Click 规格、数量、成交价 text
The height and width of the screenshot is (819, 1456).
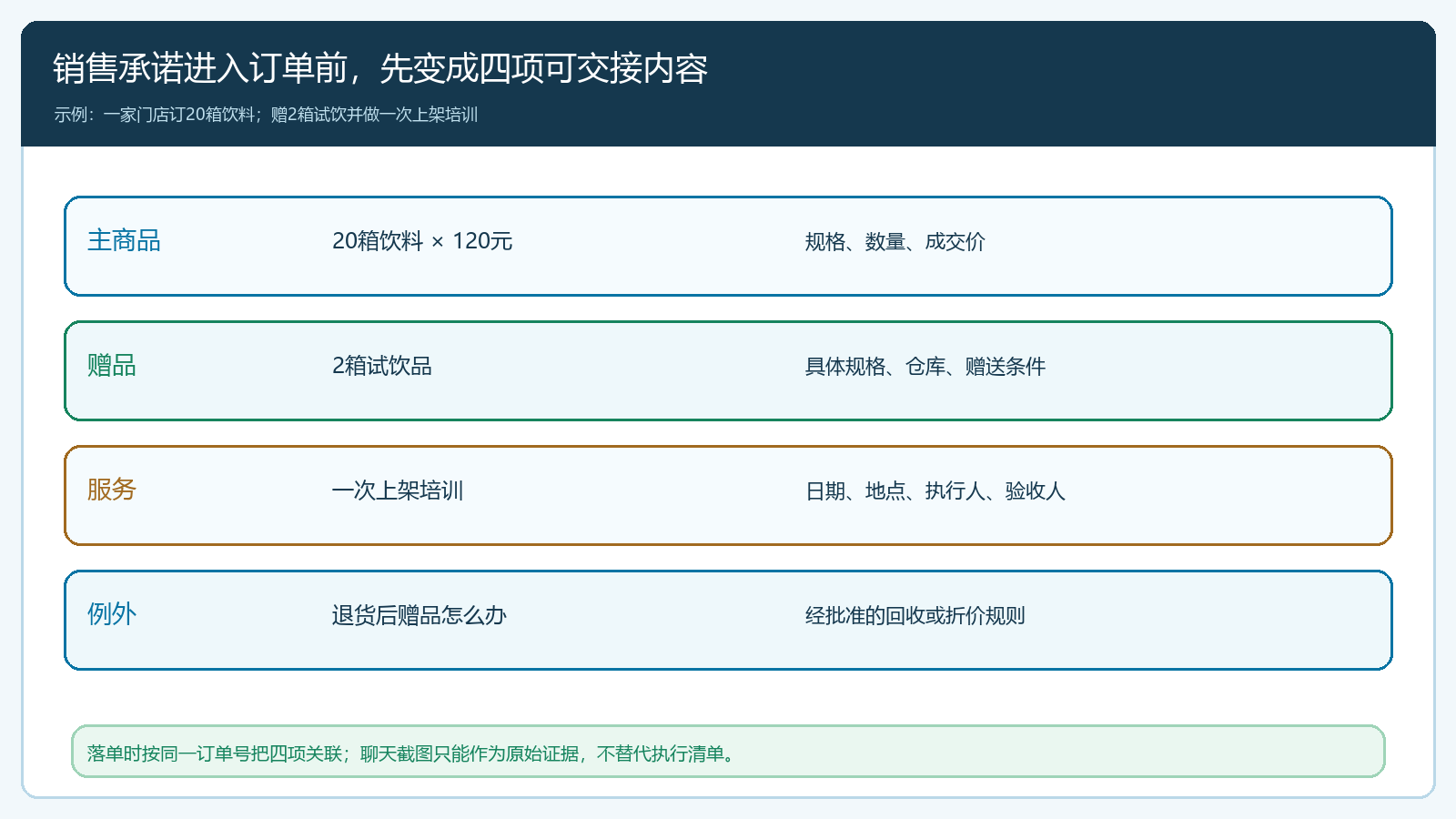895,242
